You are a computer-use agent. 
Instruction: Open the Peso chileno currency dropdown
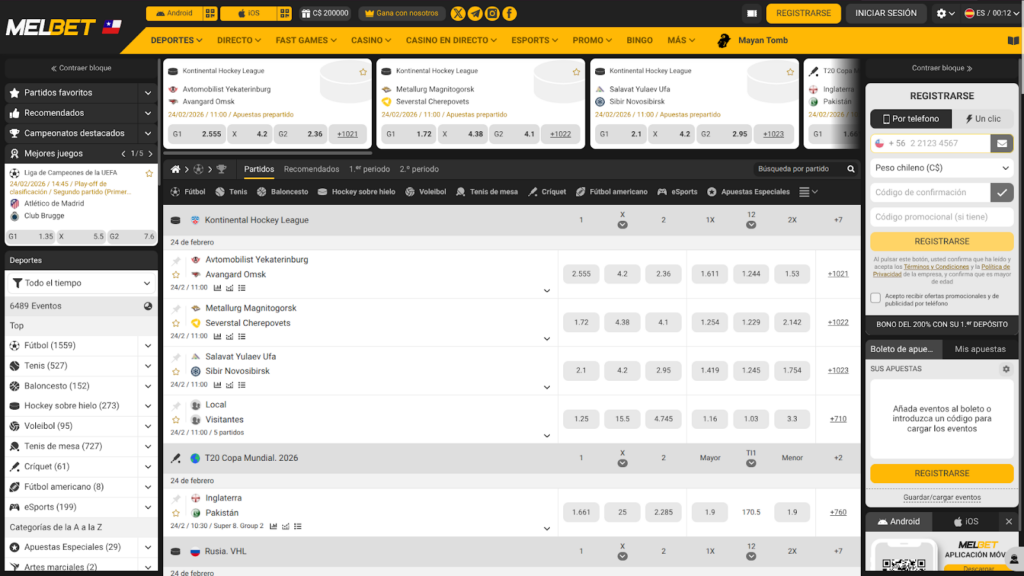click(x=941, y=168)
